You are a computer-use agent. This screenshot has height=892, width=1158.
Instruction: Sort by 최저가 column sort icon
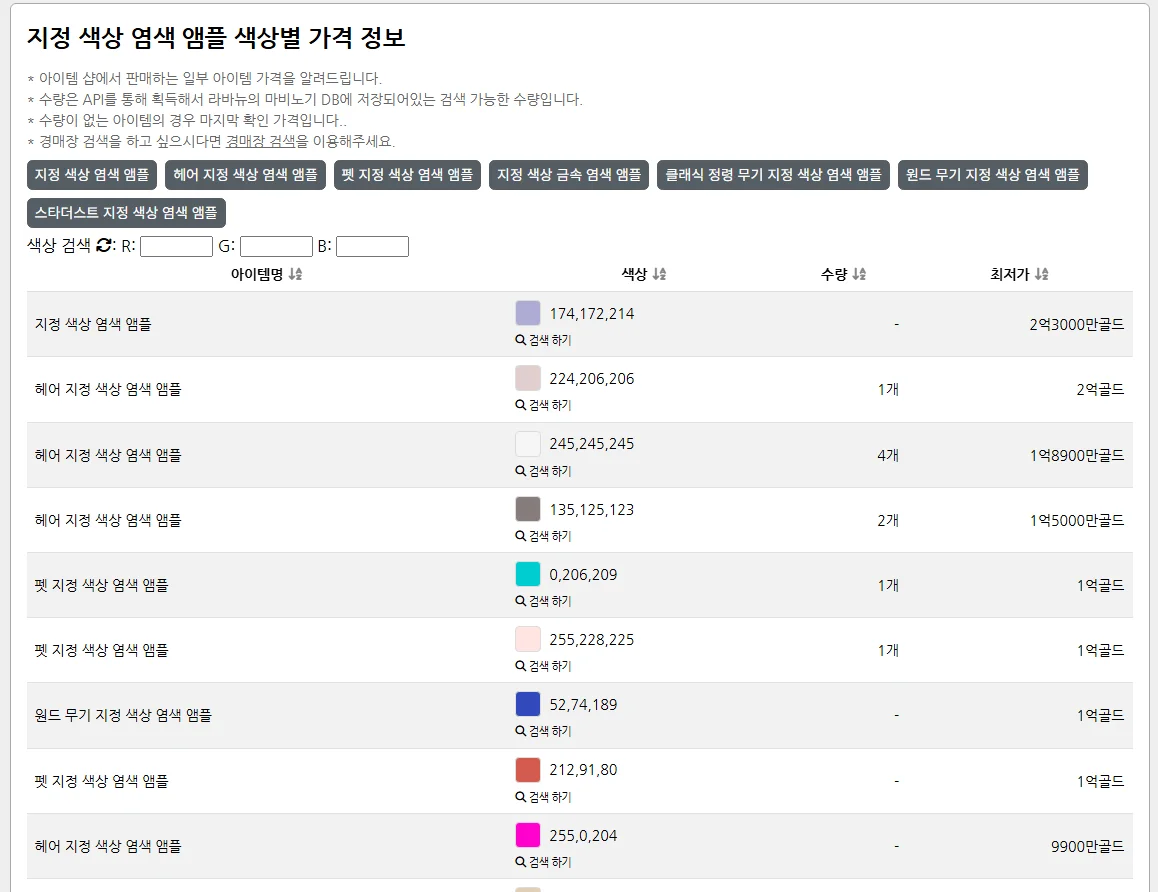coord(1042,274)
